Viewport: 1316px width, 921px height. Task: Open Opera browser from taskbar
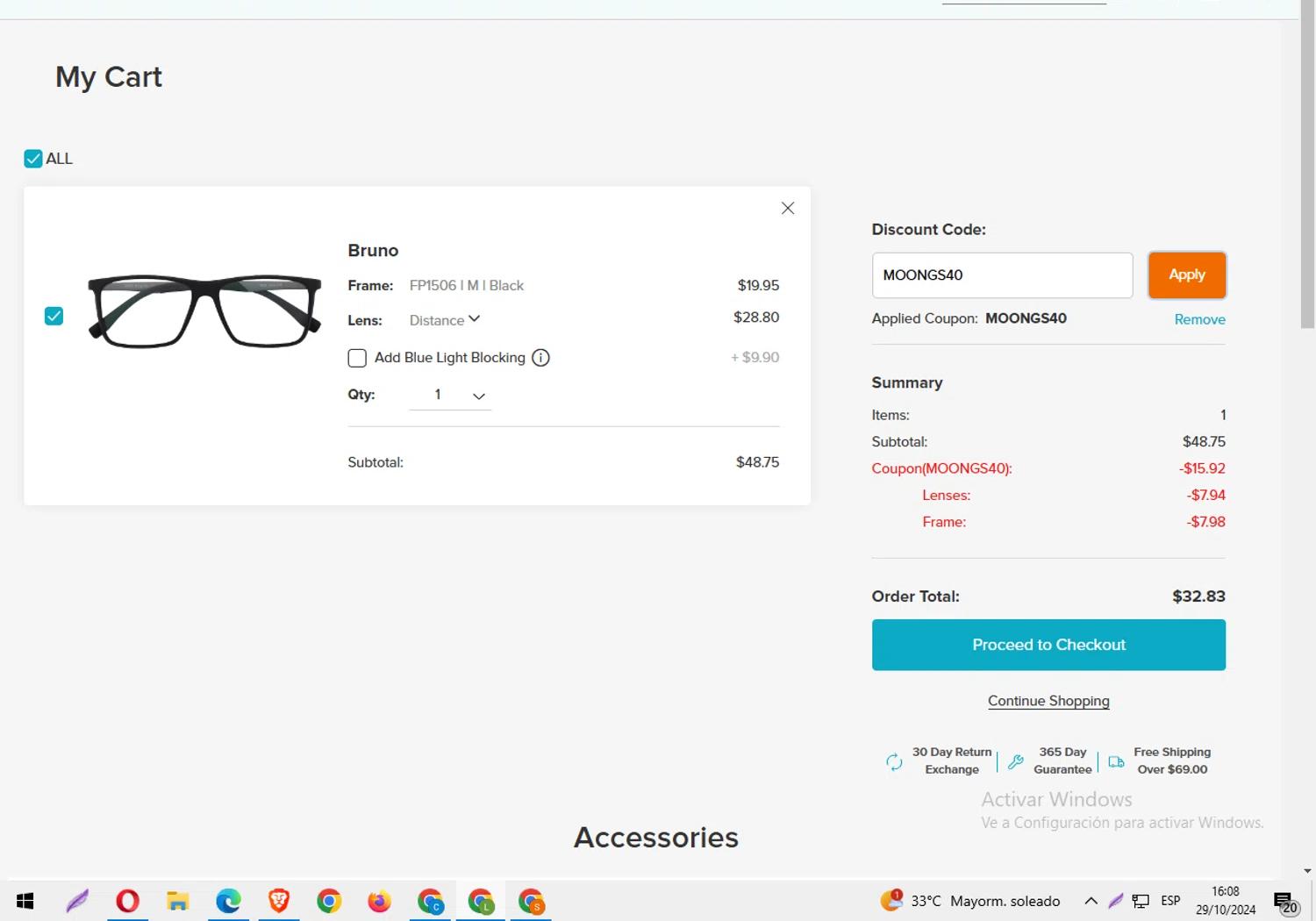(x=127, y=901)
